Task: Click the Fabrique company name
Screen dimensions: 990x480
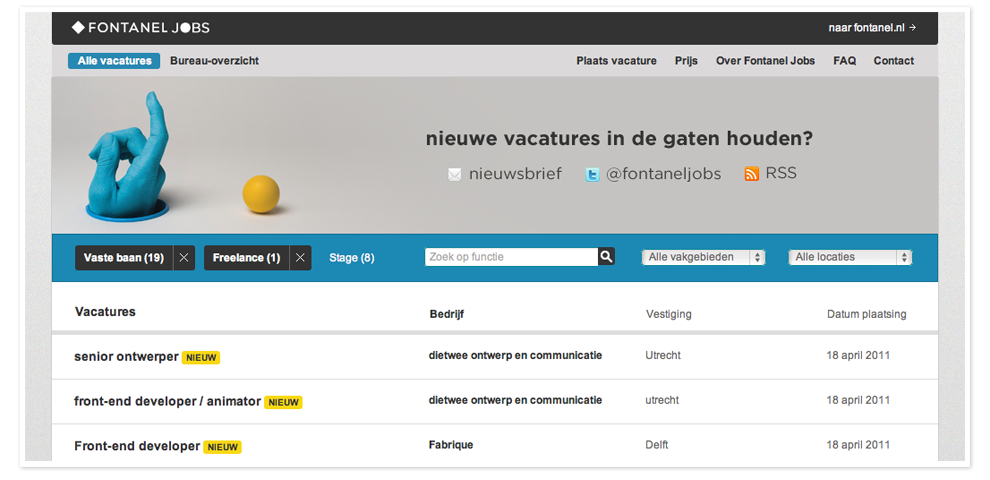Action: pos(451,445)
